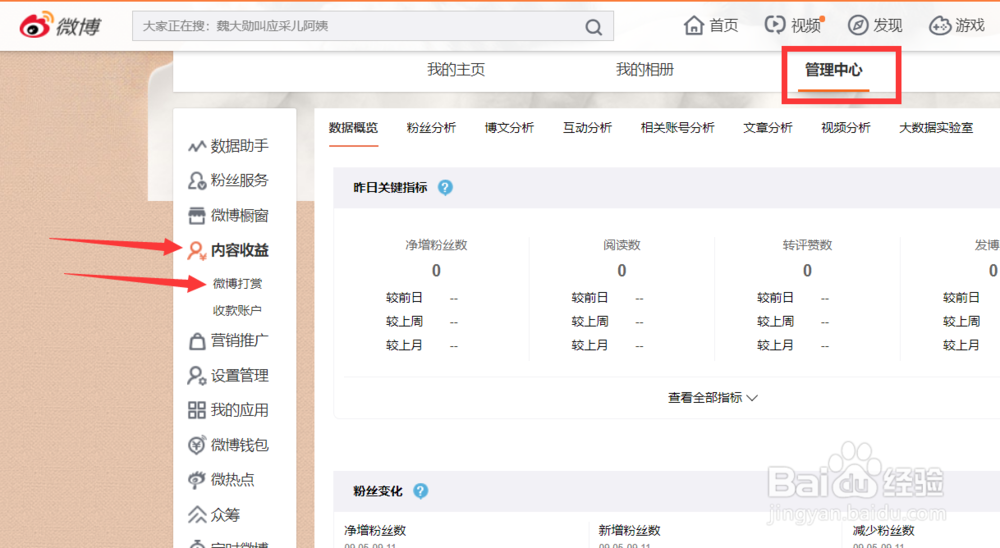Click the 我的应用 grid icon

pos(196,410)
